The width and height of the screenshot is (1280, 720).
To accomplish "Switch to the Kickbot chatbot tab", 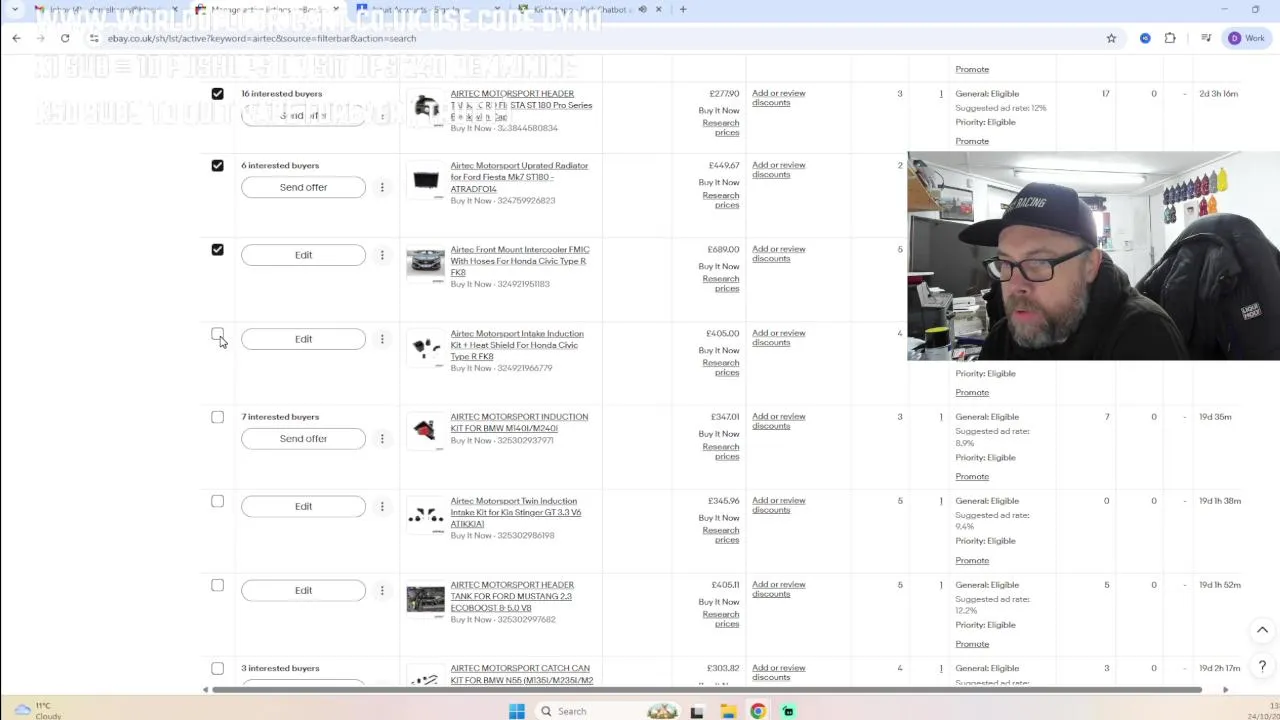I will pyautogui.click(x=590, y=10).
